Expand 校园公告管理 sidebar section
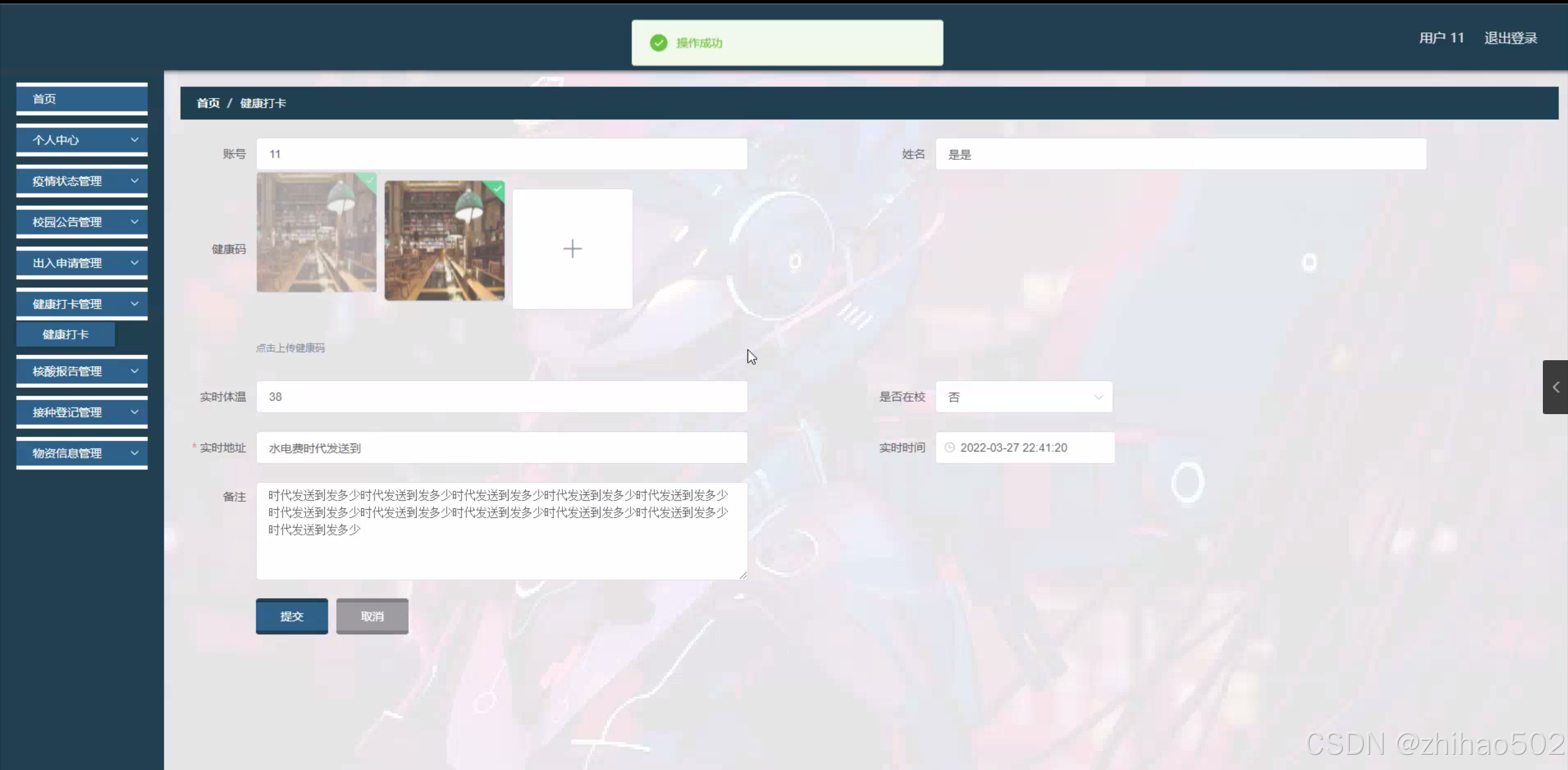 [x=81, y=222]
